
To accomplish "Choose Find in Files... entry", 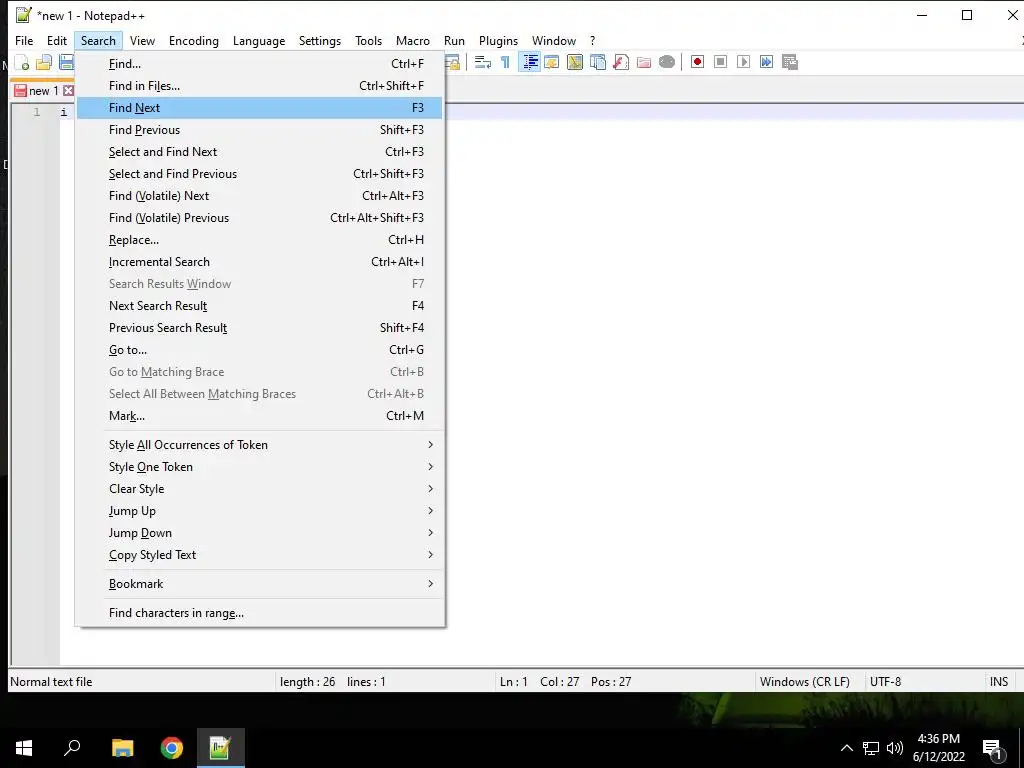I will pos(259,86).
